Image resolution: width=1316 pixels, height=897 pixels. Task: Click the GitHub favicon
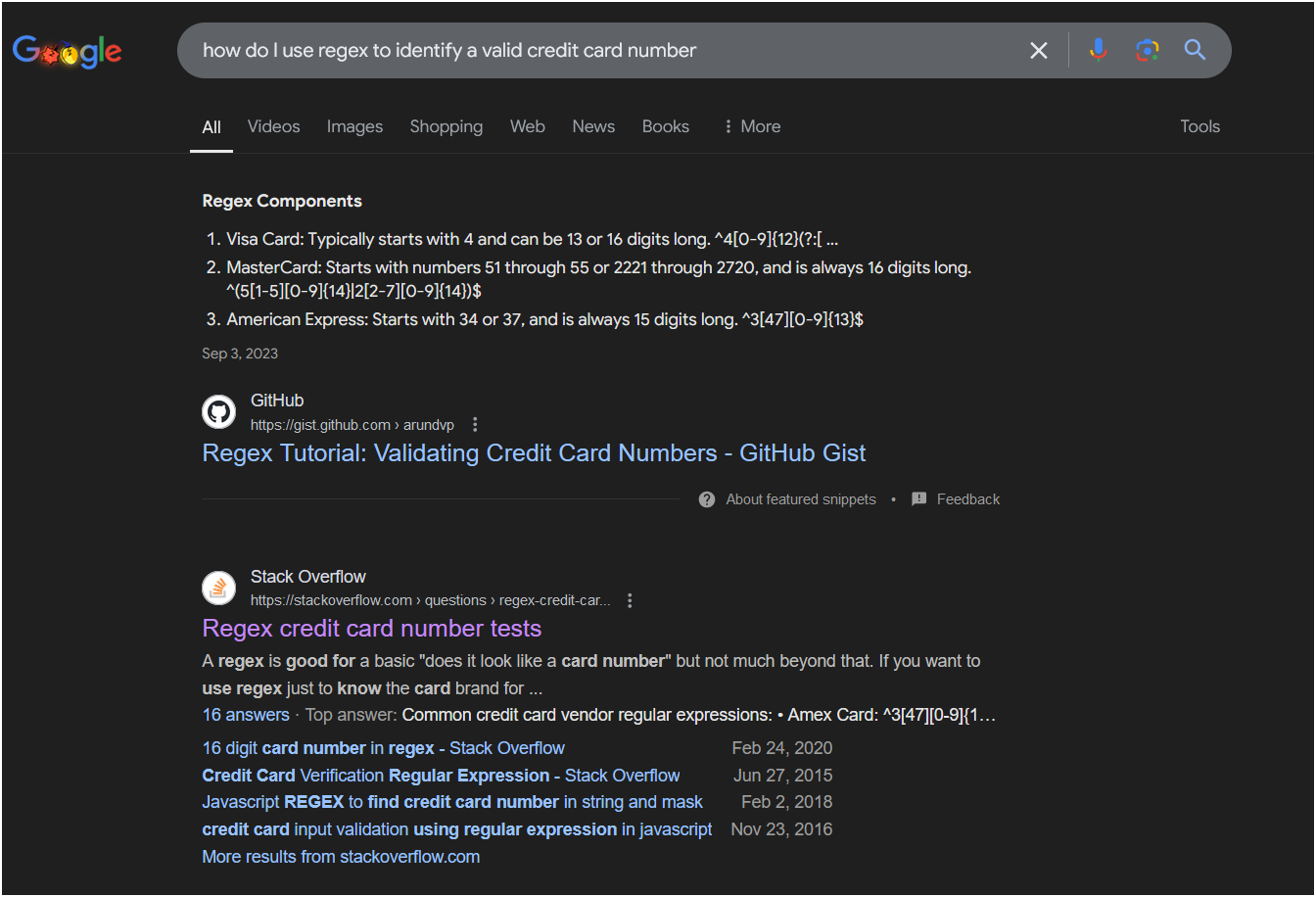click(x=219, y=411)
